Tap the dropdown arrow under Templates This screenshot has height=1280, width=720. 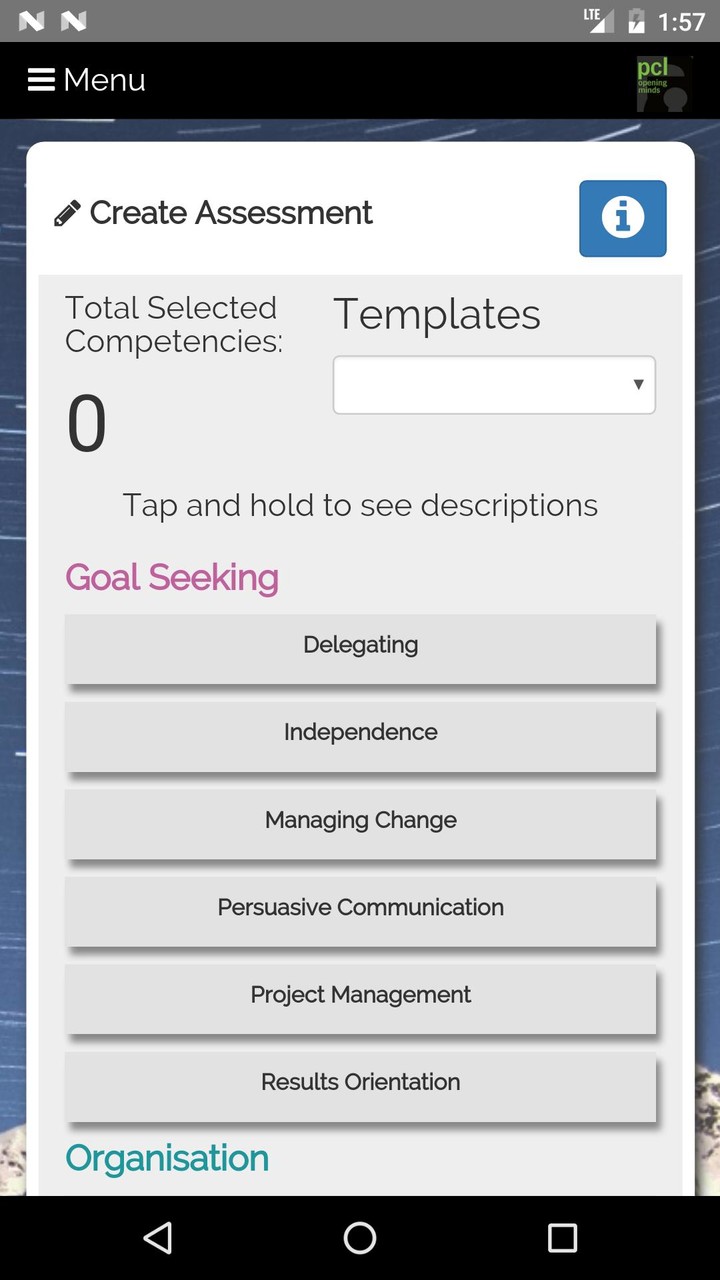click(x=637, y=384)
